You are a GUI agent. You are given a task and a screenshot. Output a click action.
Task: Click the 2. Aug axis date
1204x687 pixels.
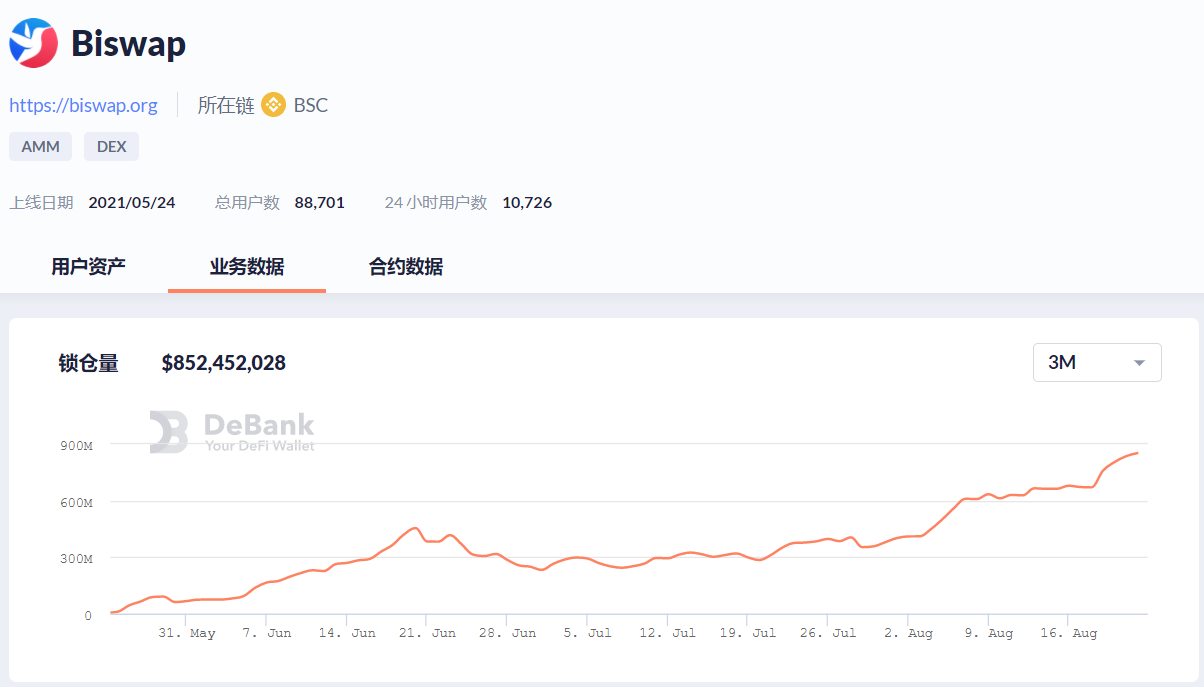tap(908, 633)
